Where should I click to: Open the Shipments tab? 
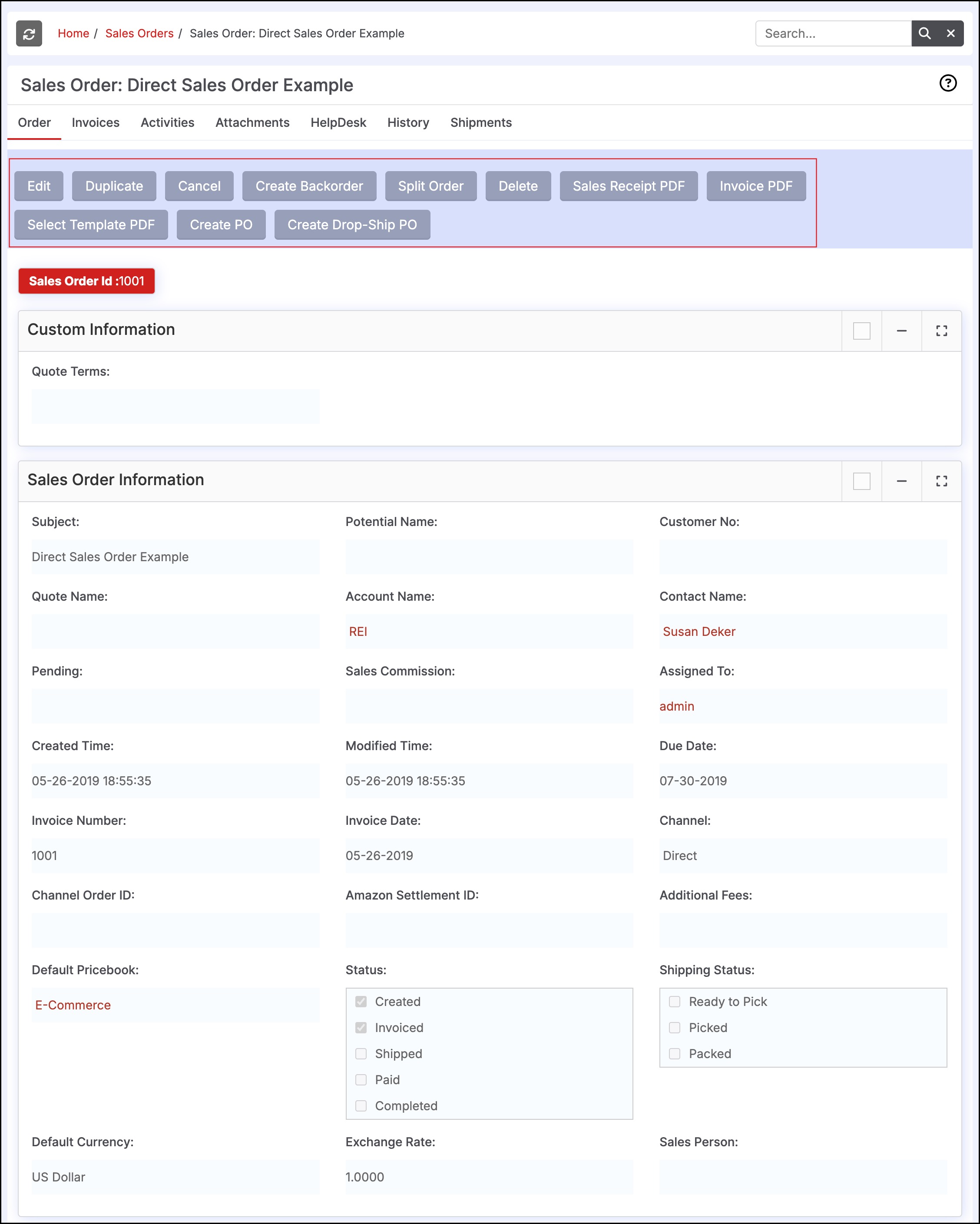pyautogui.click(x=481, y=122)
